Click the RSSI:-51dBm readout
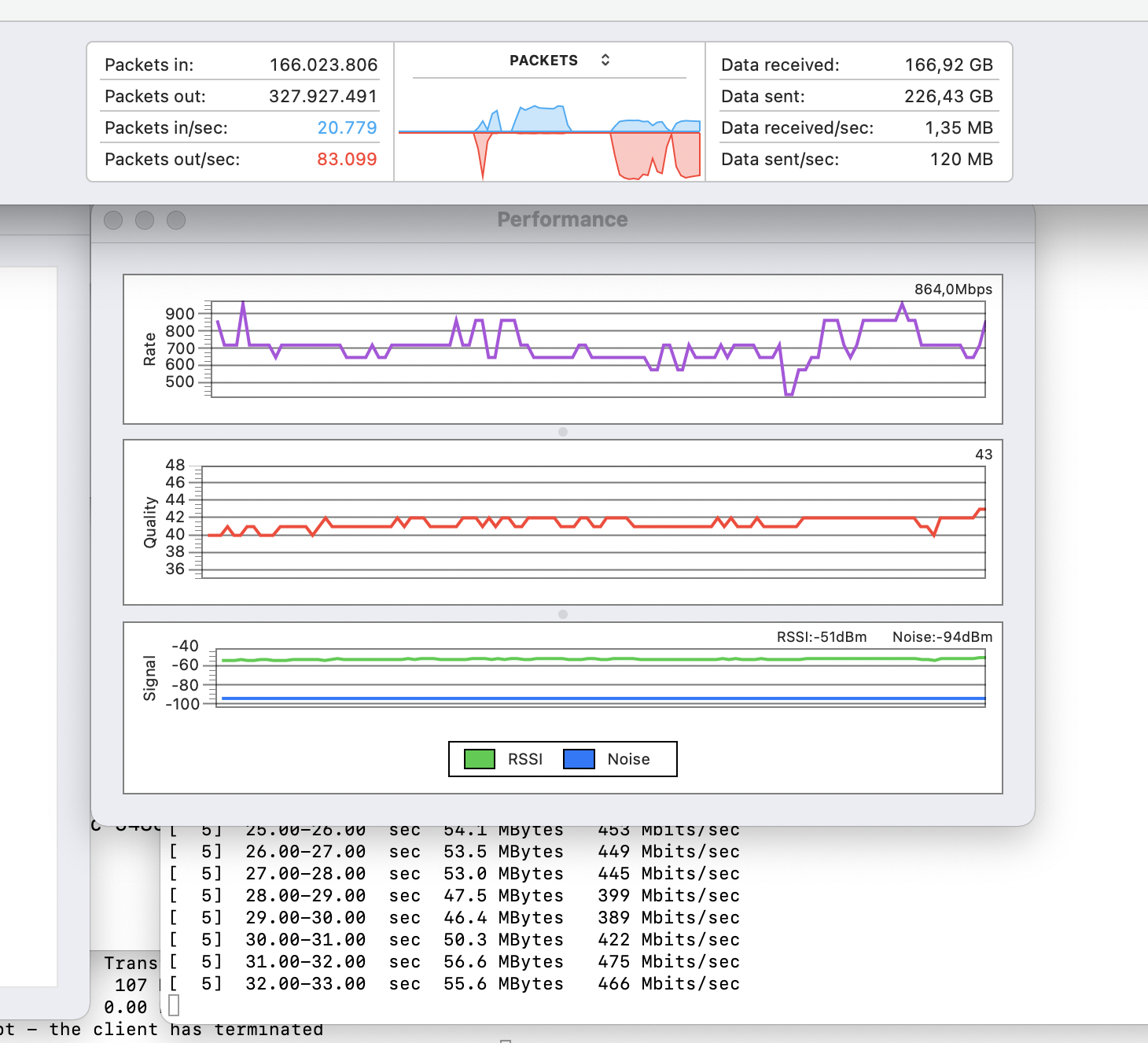1148x1043 pixels. click(x=822, y=637)
